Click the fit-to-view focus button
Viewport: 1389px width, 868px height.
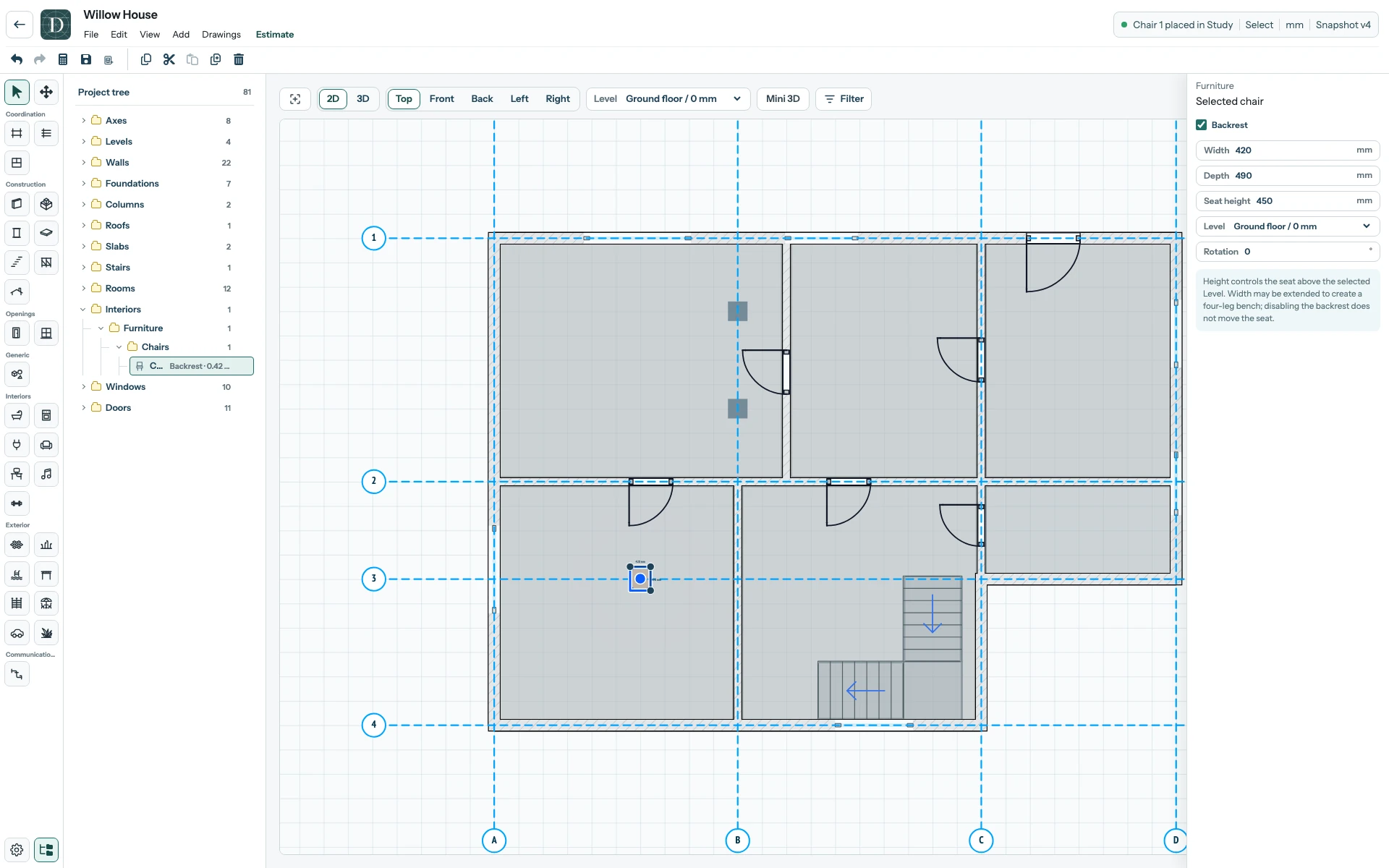pyautogui.click(x=295, y=99)
